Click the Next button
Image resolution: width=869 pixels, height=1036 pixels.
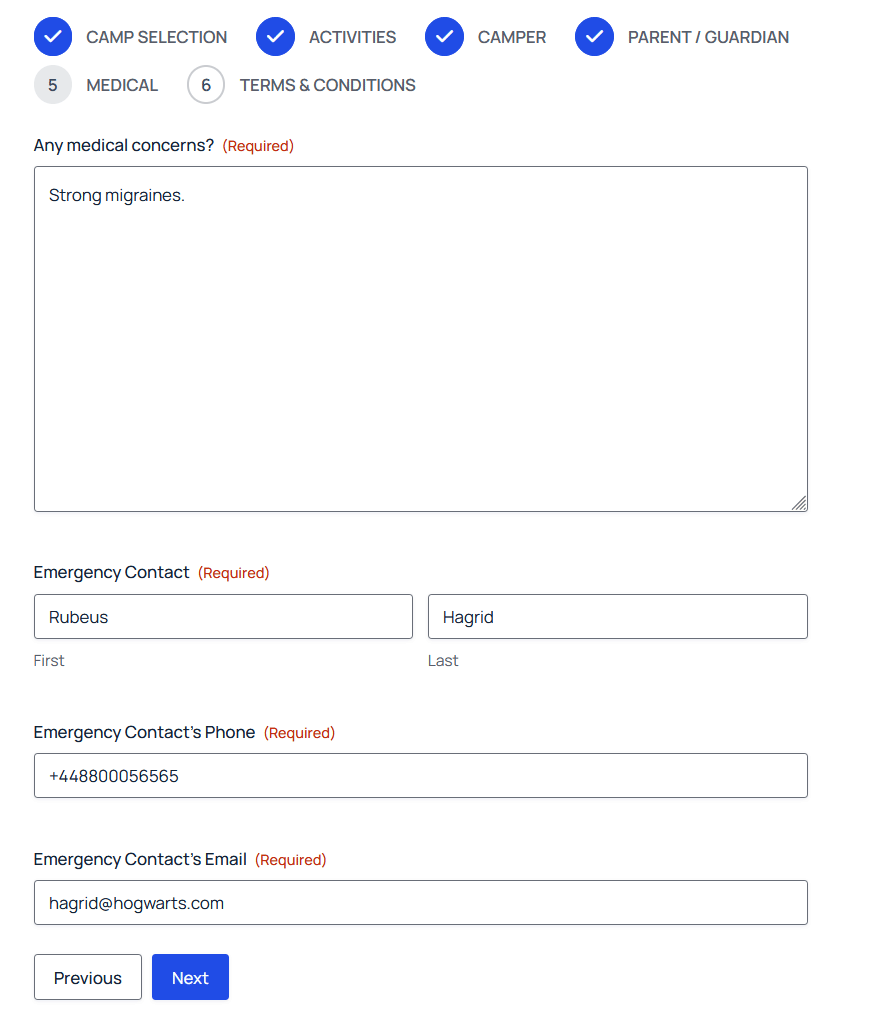pyautogui.click(x=190, y=977)
